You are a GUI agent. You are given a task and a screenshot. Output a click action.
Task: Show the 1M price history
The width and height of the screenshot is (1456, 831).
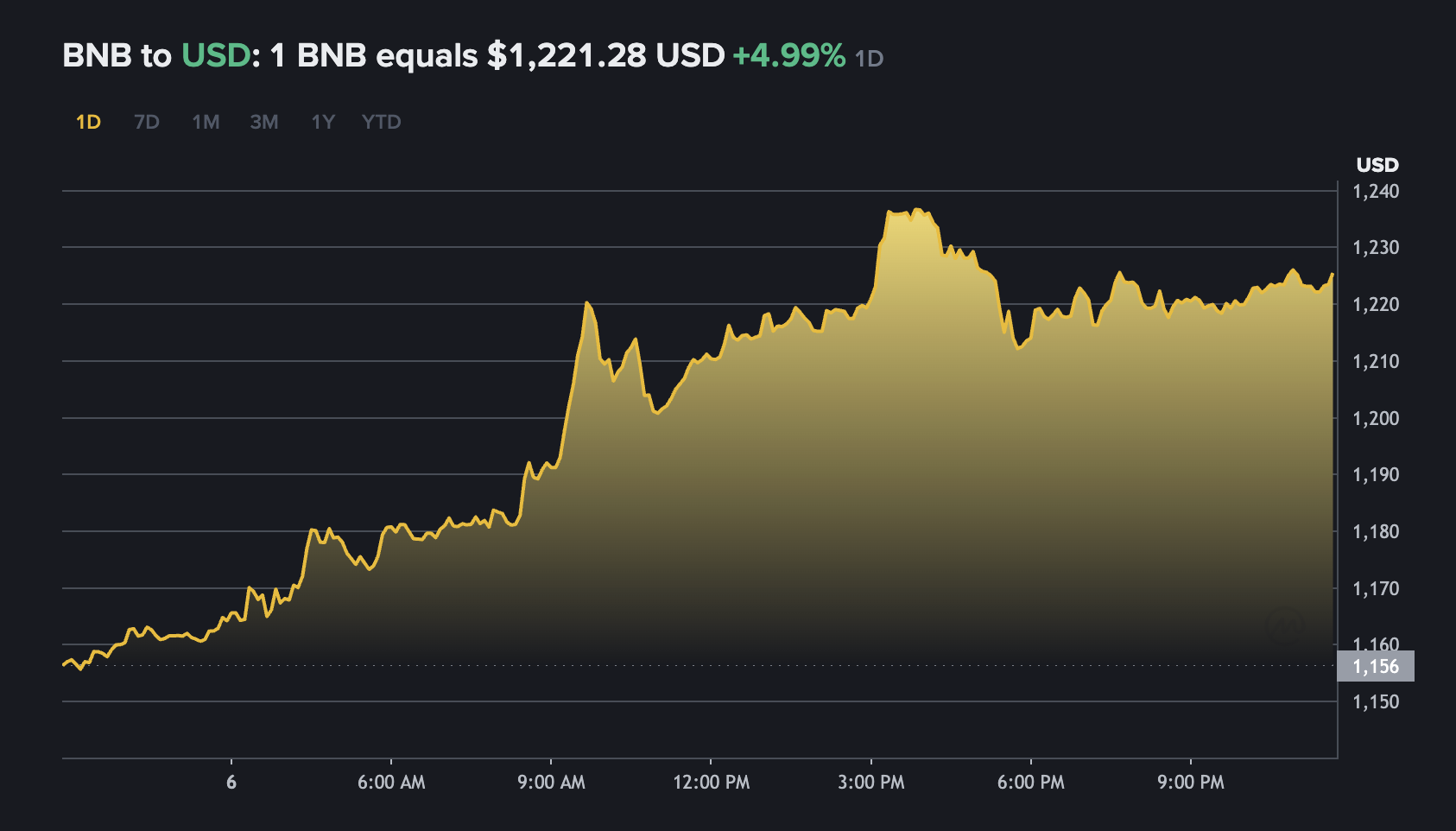206,122
